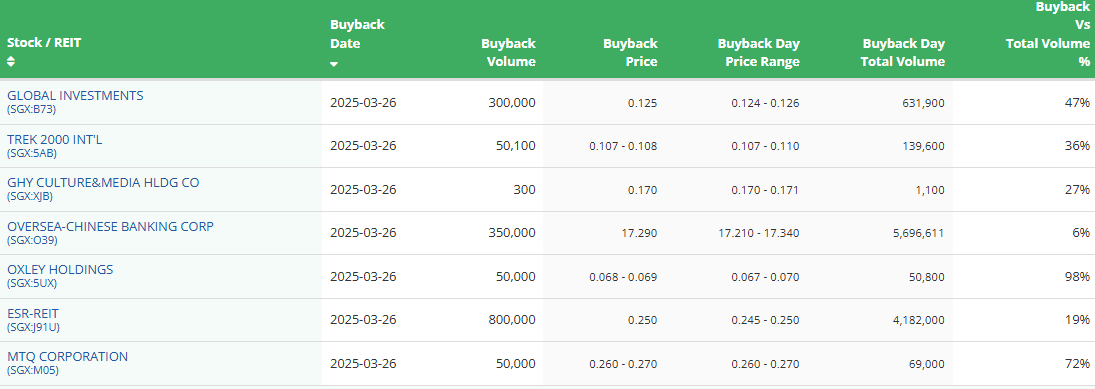The image size is (1095, 389).
Task: Click the Buyback Volume column header
Action: coord(508,52)
